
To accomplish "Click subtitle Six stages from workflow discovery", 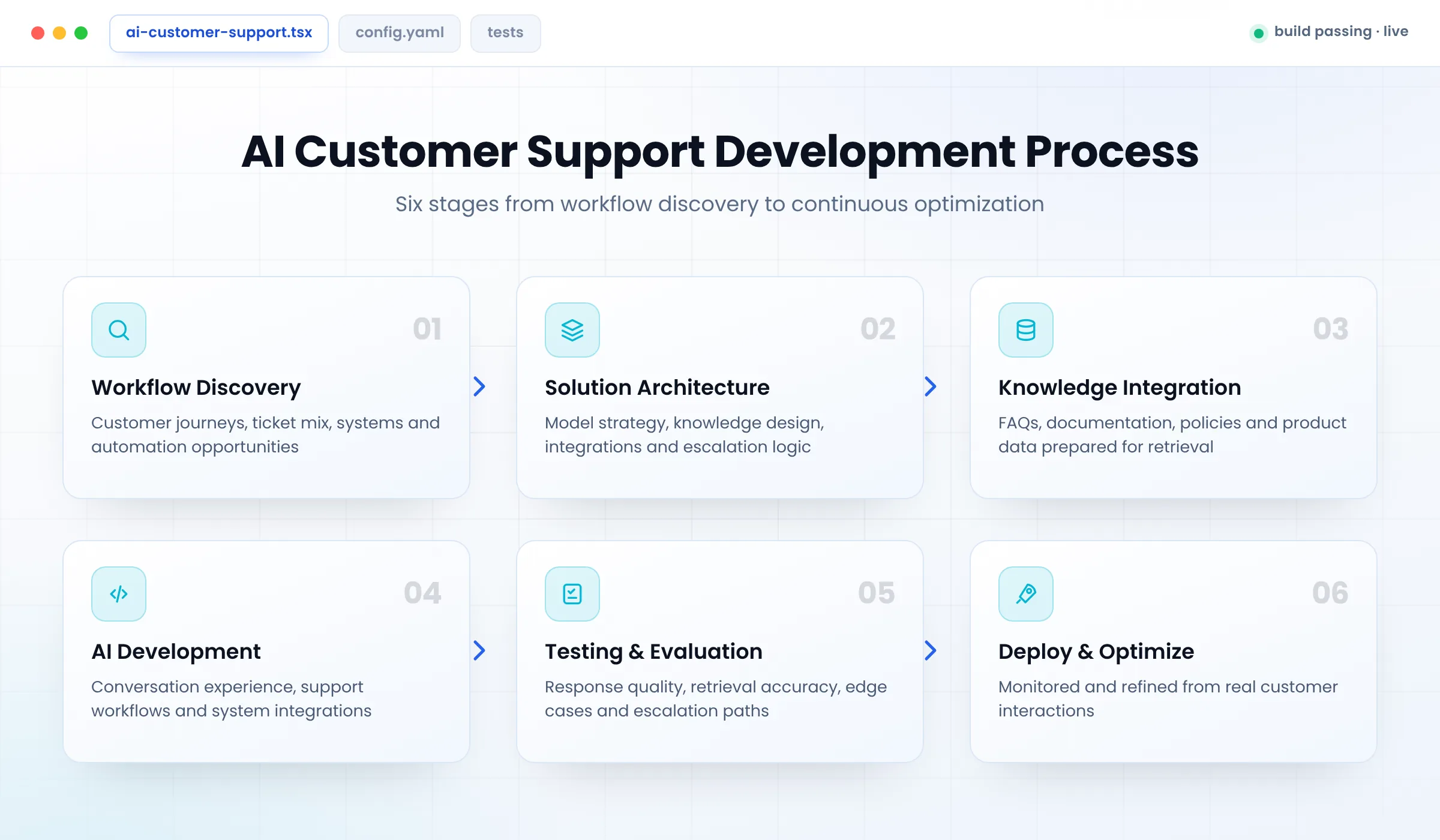I will tap(720, 204).
